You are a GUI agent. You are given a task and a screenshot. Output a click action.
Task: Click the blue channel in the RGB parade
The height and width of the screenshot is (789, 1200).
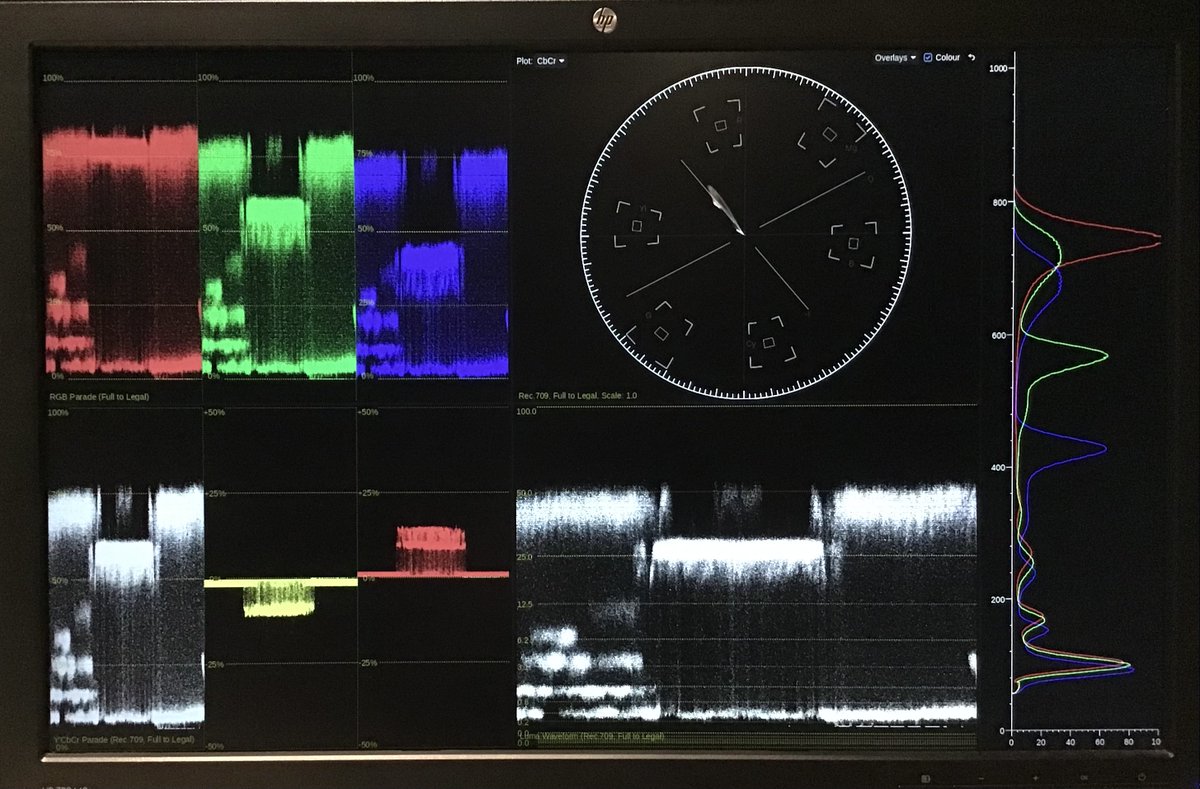click(432, 262)
